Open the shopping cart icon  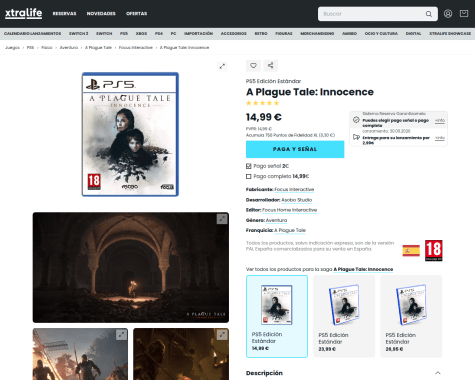[464, 14]
